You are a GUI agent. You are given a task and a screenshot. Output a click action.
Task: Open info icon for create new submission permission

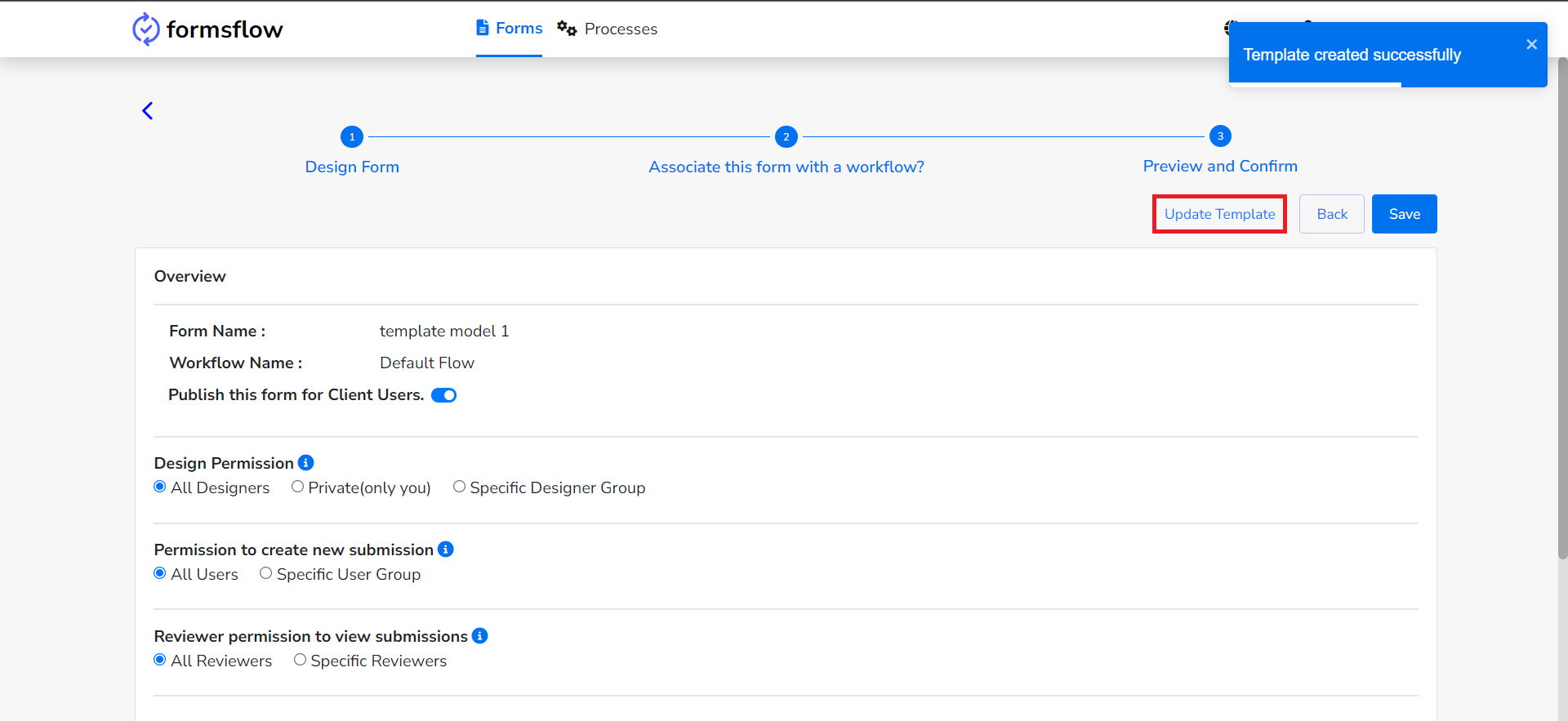point(446,550)
